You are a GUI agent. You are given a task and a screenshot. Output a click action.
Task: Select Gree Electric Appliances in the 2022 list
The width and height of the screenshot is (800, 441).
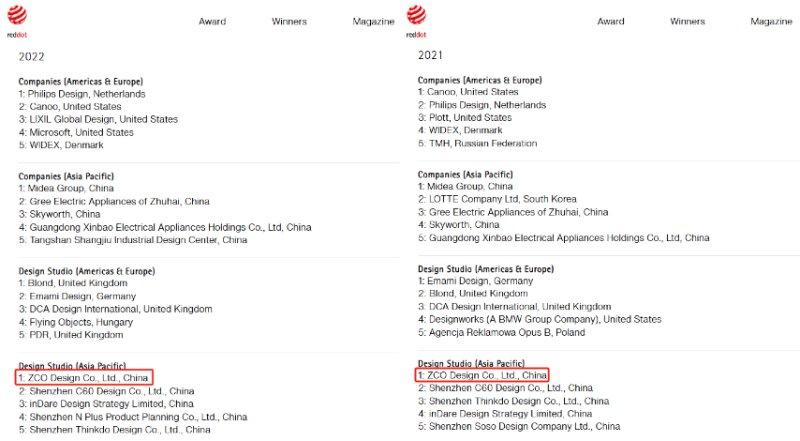[x=114, y=202]
